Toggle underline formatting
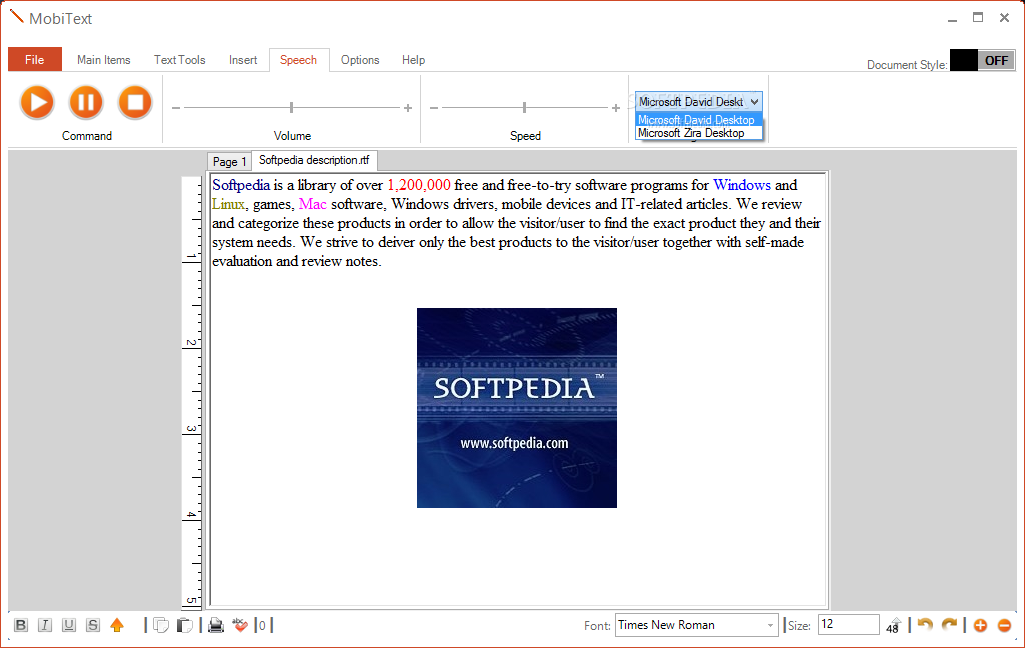This screenshot has width=1025, height=648. click(69, 625)
